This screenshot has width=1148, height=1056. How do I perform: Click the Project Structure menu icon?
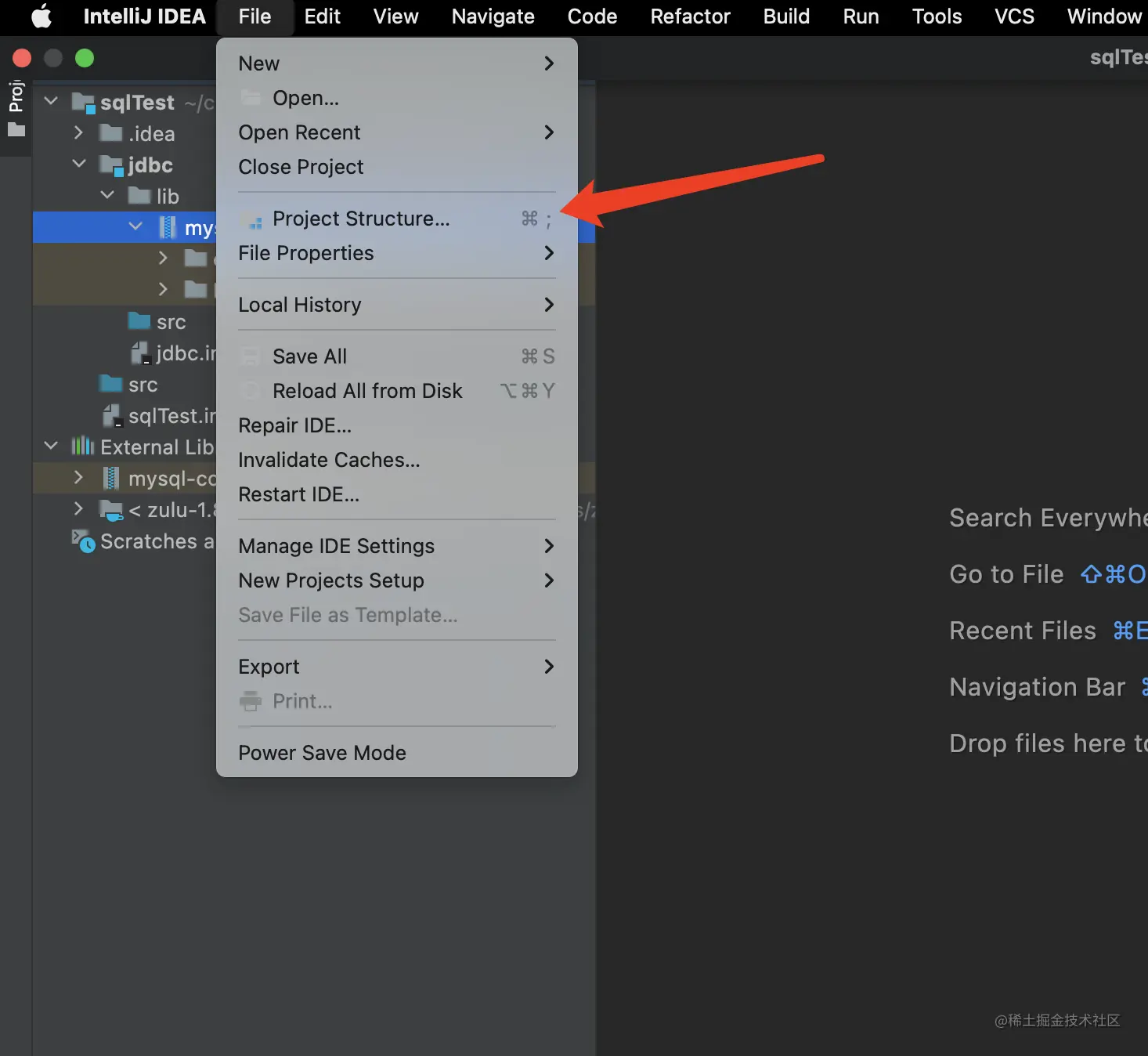pyautogui.click(x=251, y=220)
